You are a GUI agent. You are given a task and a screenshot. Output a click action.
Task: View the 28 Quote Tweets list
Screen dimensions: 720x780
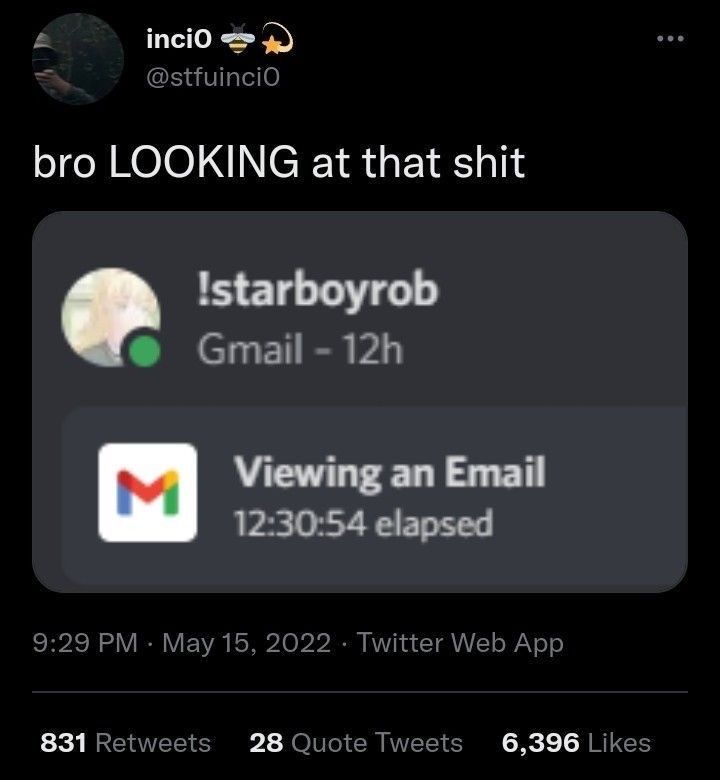(356, 743)
